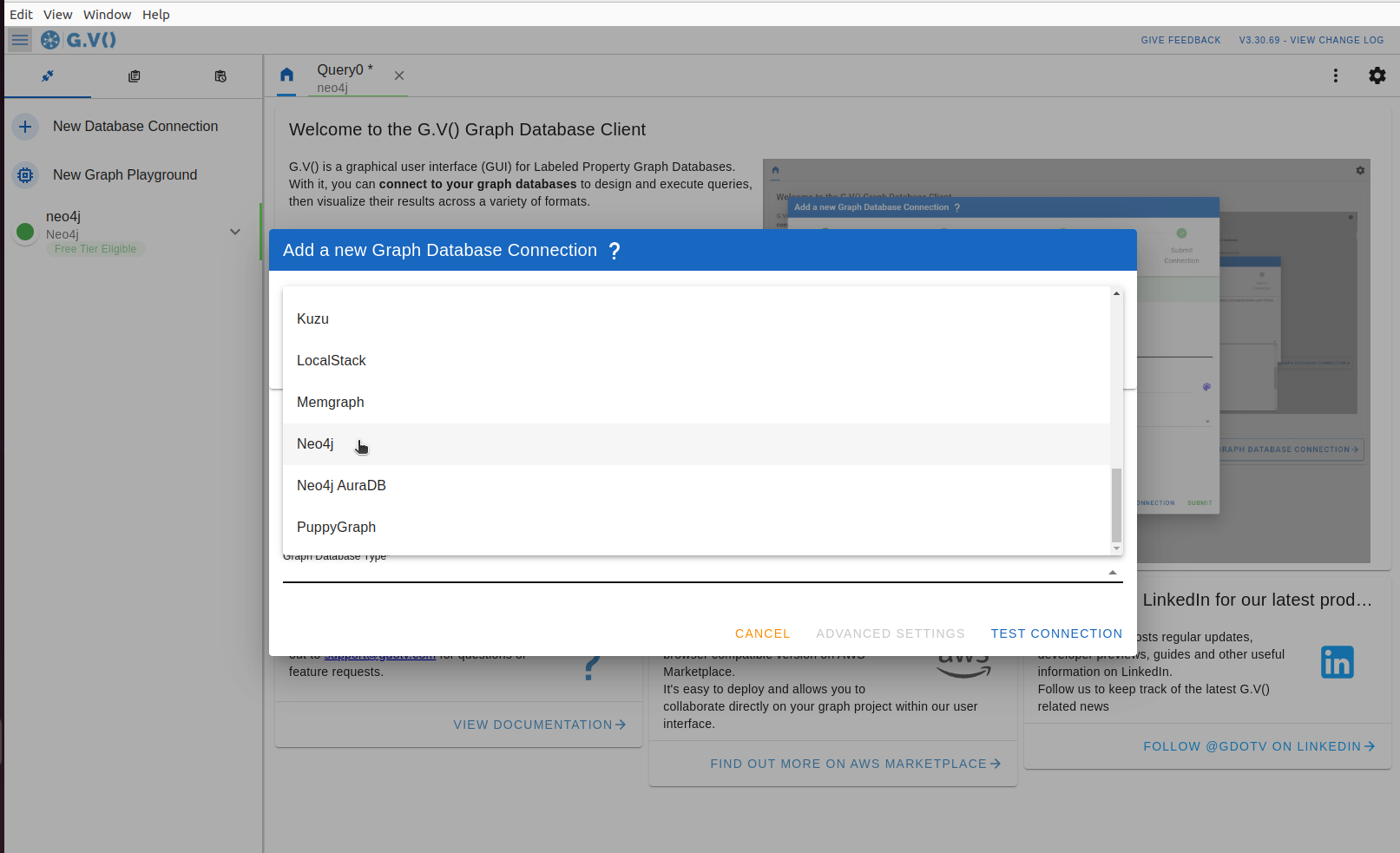Choose Memgraph database type
Screen dimensions: 1400x853
tap(696, 403)
